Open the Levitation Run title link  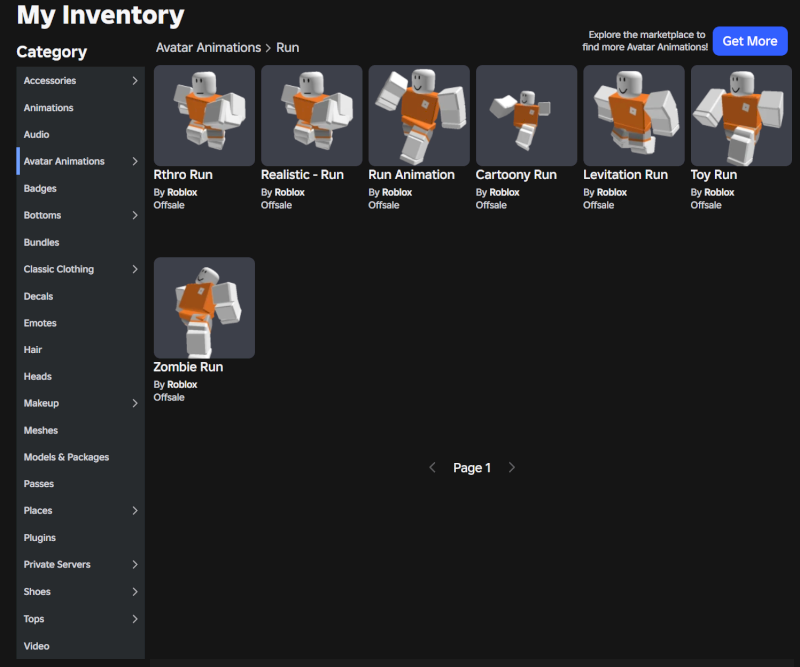625,175
